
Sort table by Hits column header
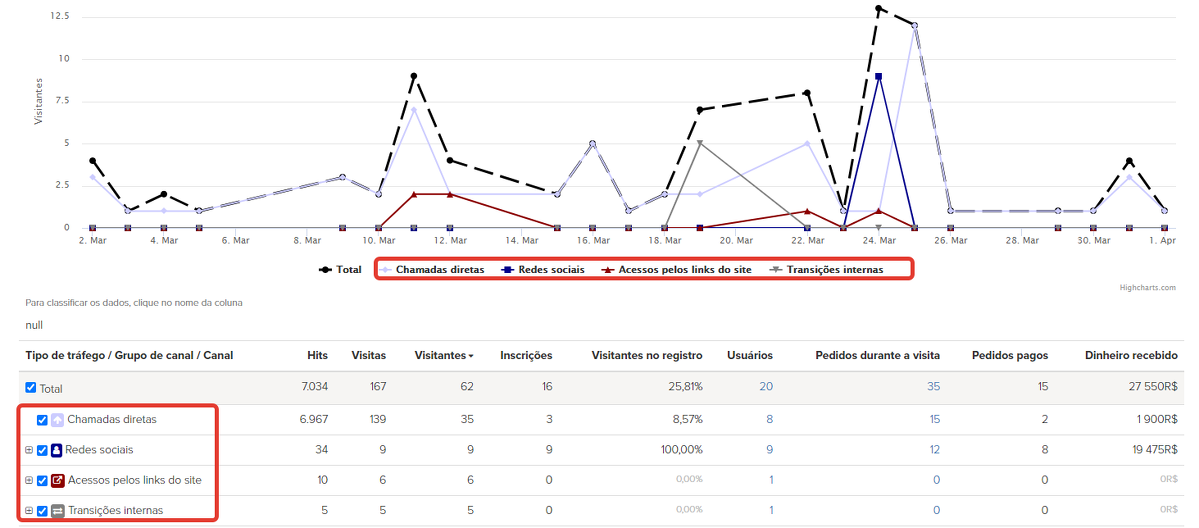pyautogui.click(x=317, y=355)
